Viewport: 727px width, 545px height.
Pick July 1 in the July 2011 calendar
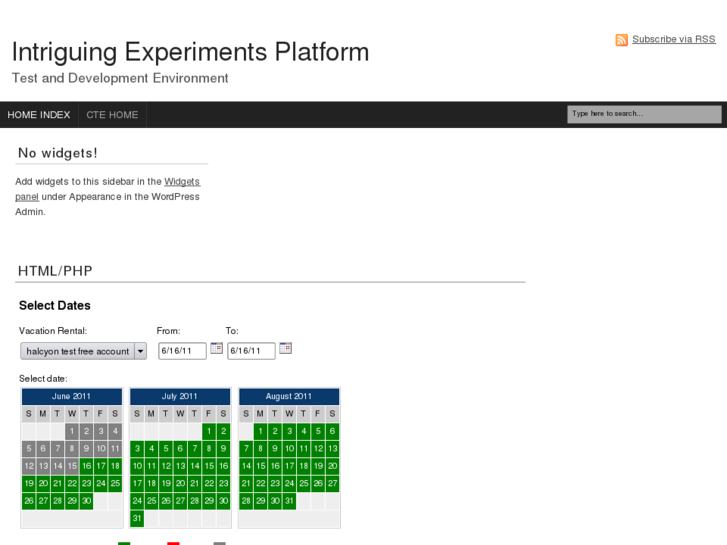209,431
